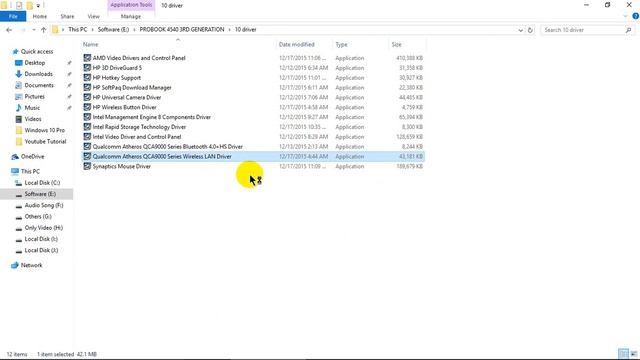Image resolution: width=640 pixels, height=360 pixels.
Task: Click New folder icon in Quick Access Toolbar
Action: point(29,5)
